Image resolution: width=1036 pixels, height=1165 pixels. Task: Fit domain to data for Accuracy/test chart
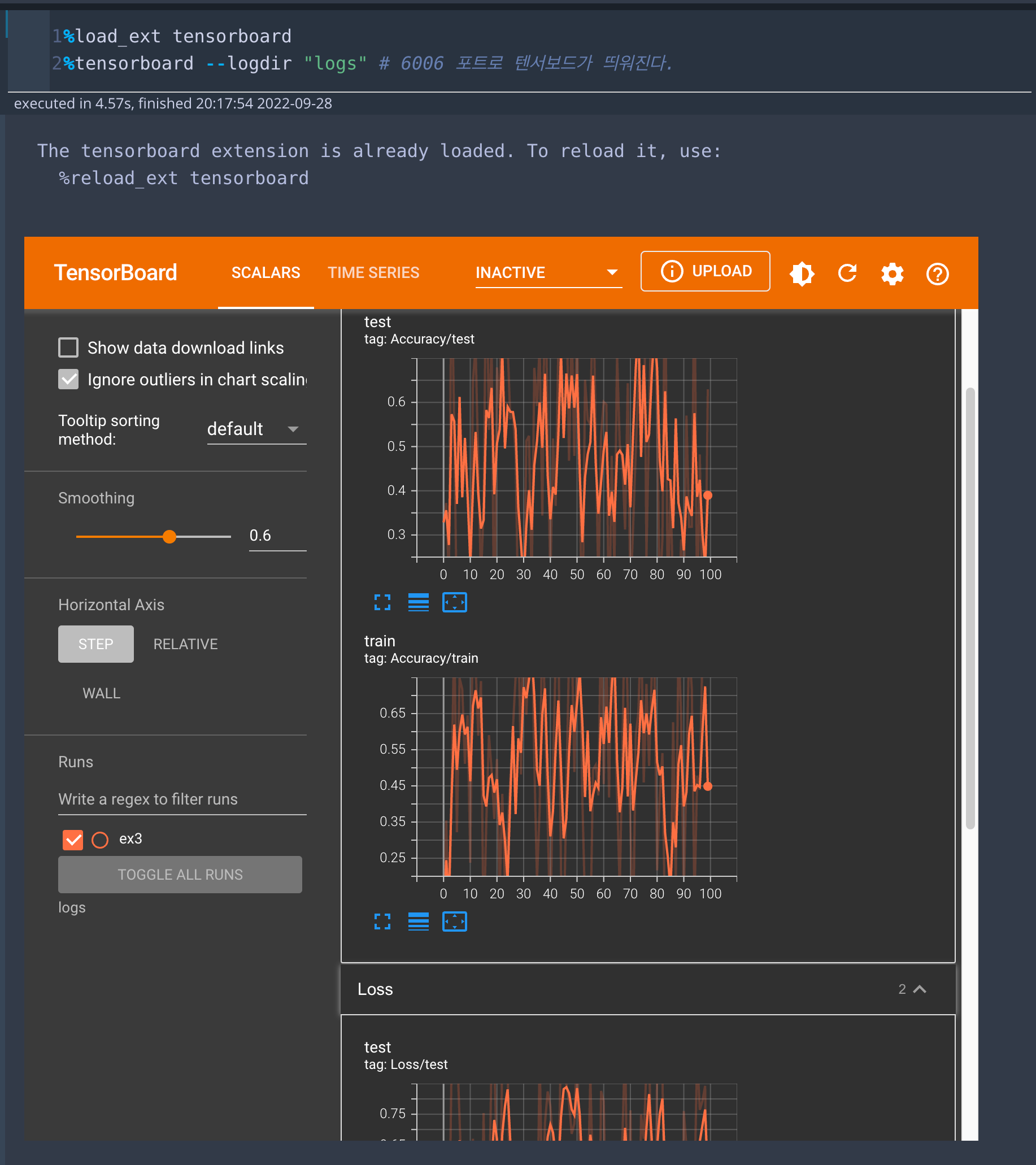click(454, 602)
